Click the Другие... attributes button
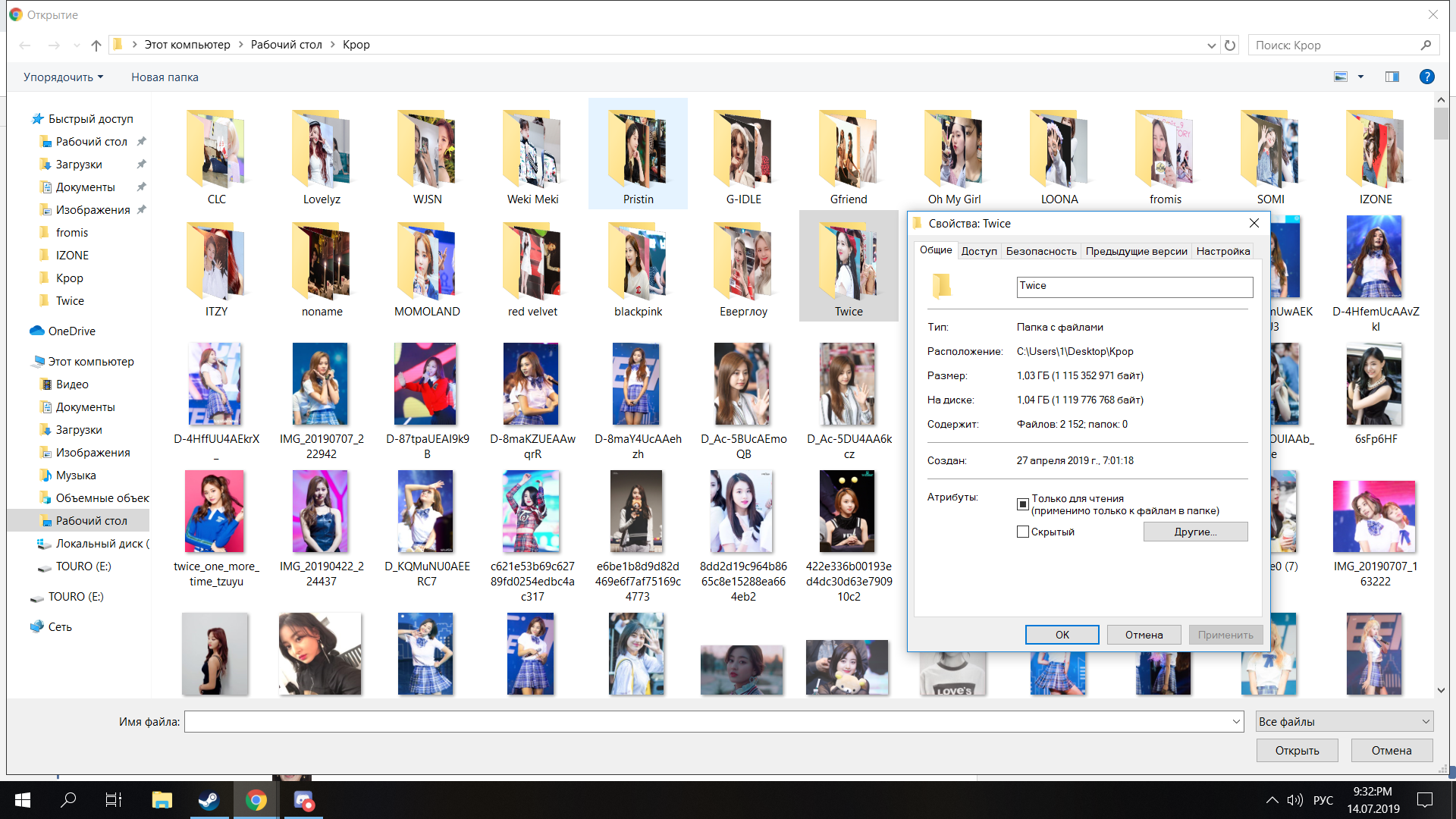The image size is (1456, 819). click(1195, 532)
